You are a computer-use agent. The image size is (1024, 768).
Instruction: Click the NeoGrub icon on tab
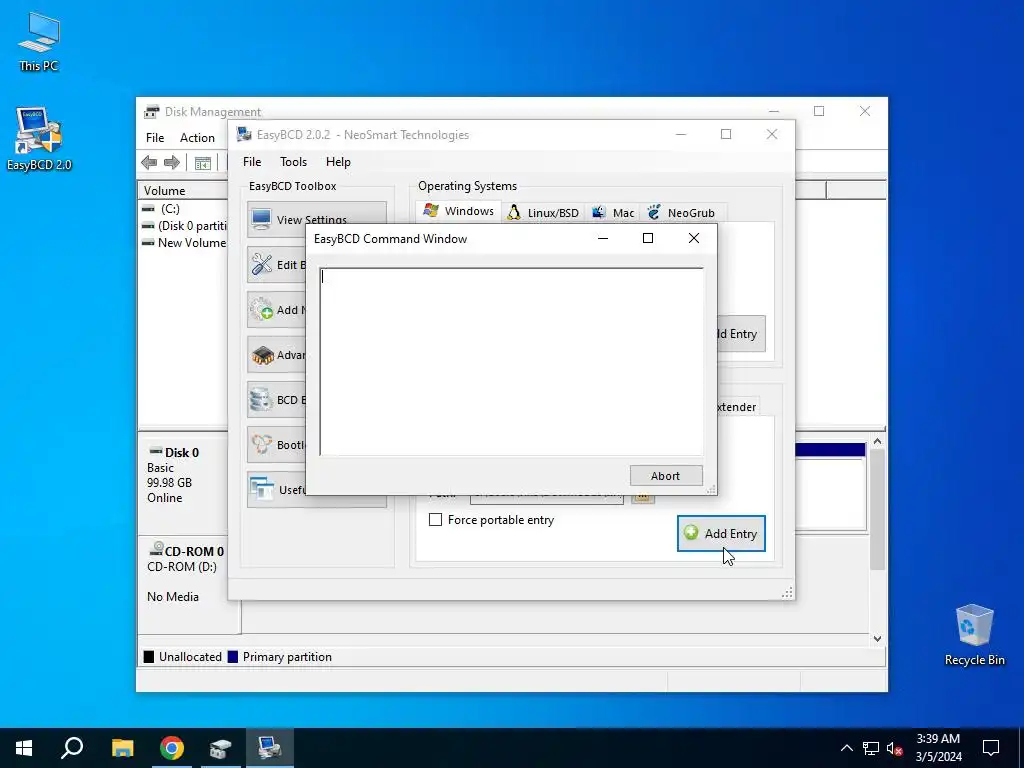[x=654, y=212]
